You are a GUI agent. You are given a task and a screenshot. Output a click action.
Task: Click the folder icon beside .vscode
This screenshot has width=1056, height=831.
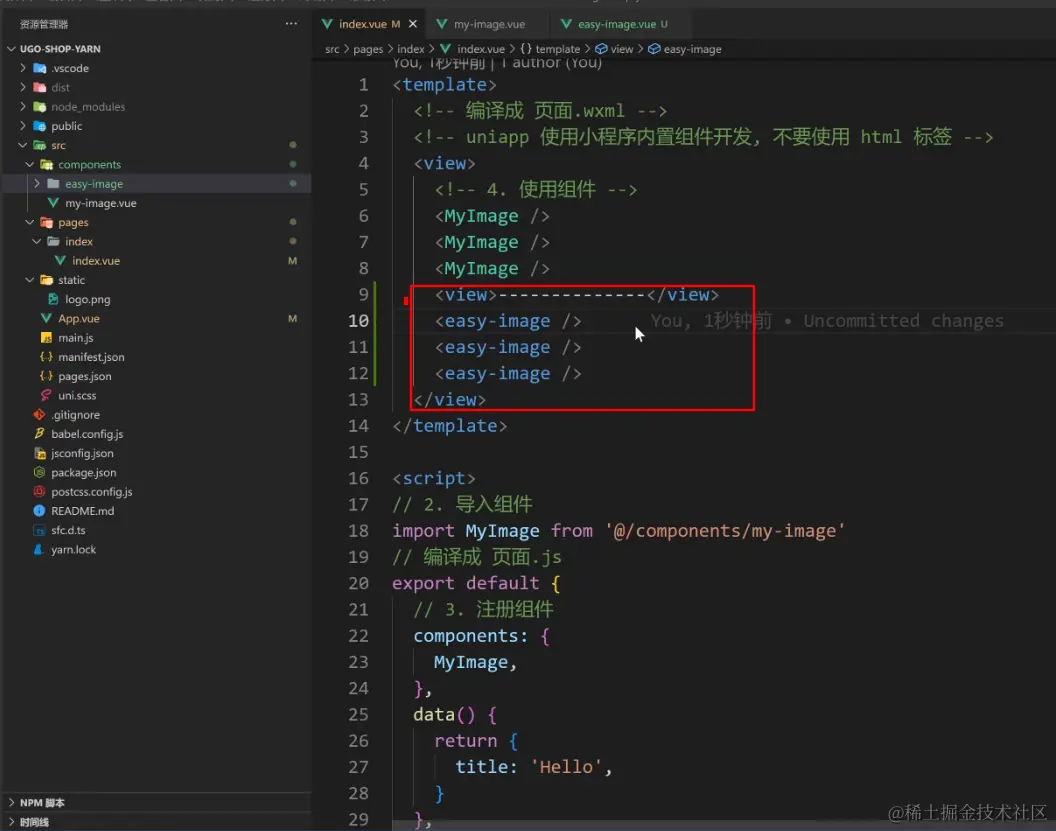click(40, 68)
